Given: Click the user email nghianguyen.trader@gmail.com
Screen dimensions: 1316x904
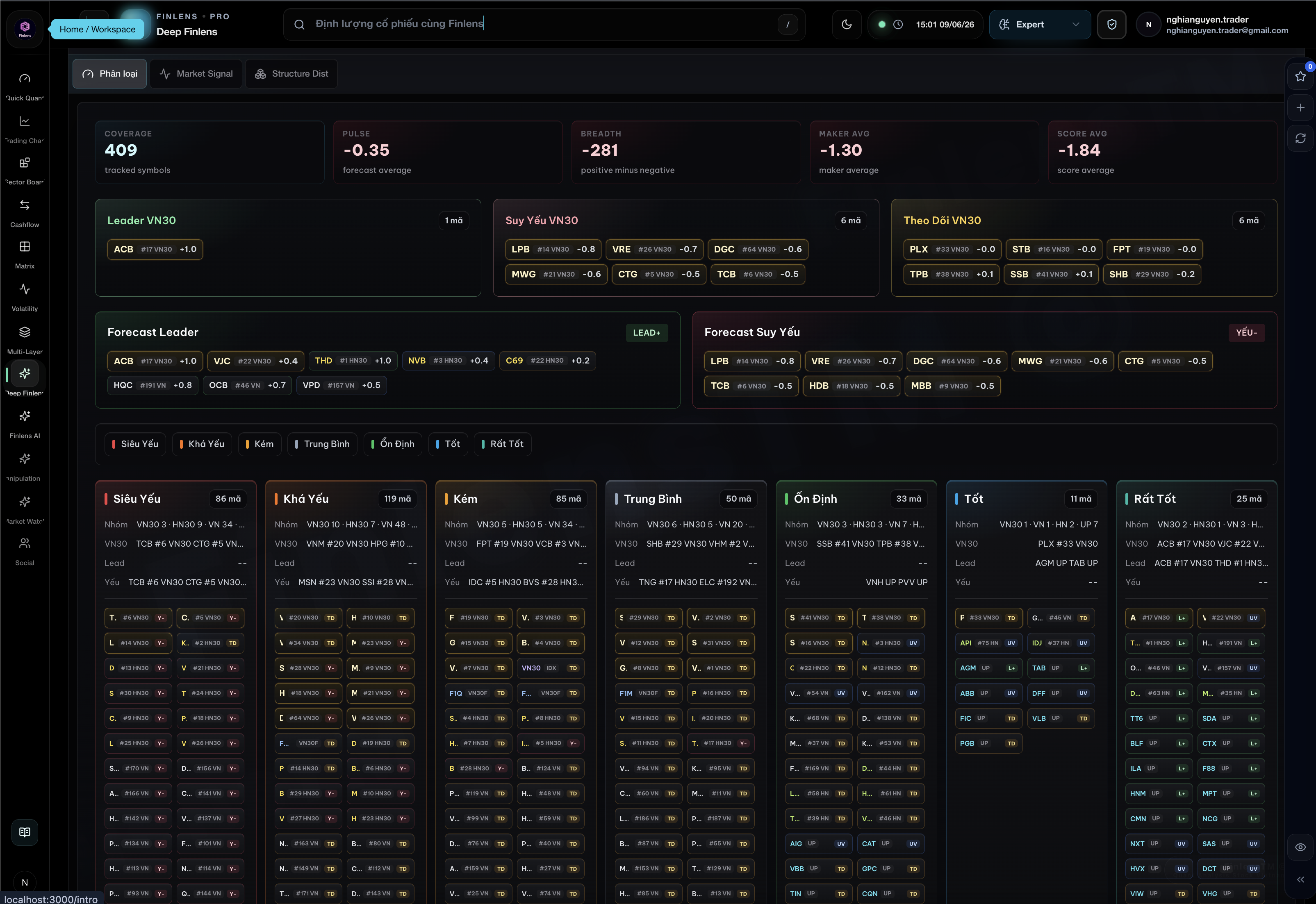Looking at the screenshot, I should click(x=1227, y=31).
